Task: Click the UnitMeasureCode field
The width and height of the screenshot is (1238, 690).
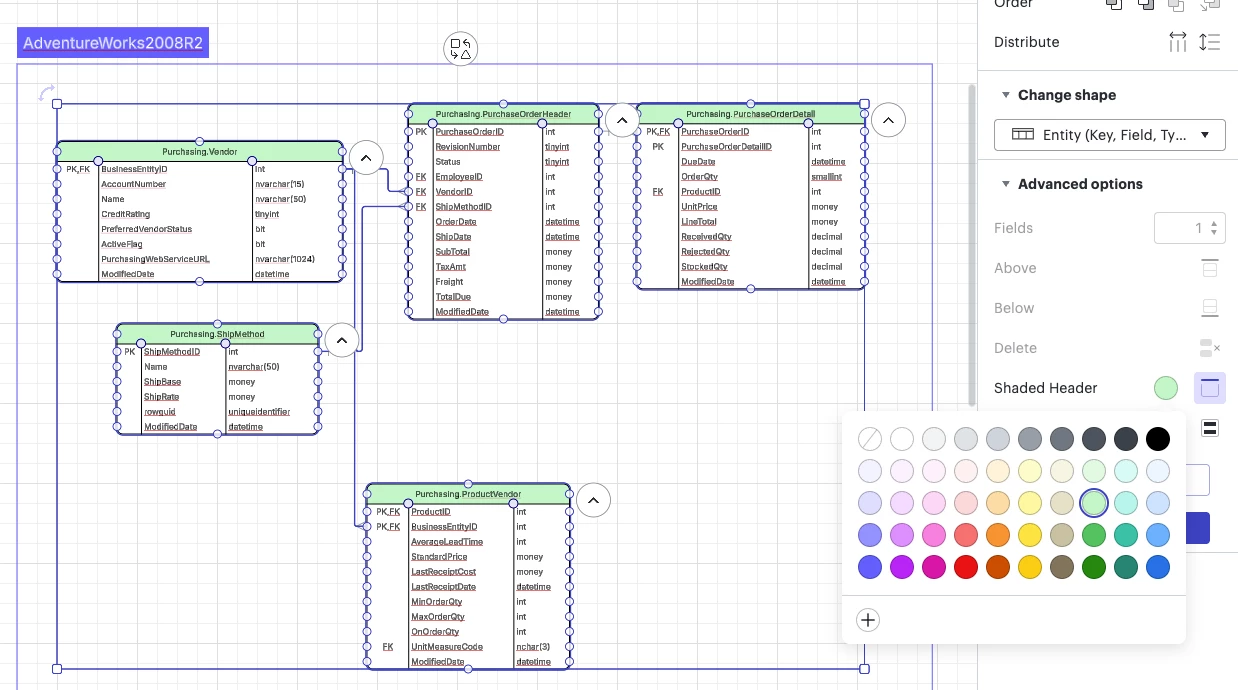Action: pyautogui.click(x=447, y=647)
